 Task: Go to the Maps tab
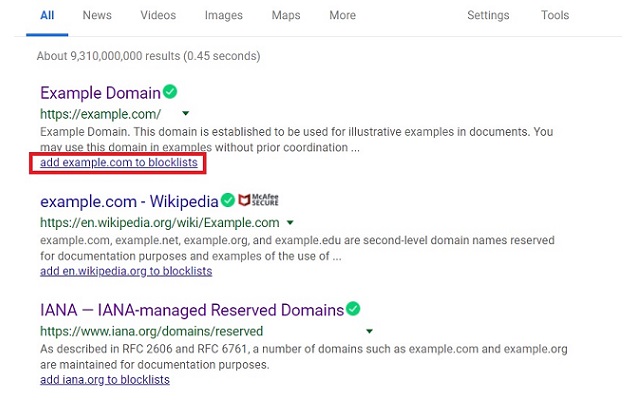coord(286,16)
